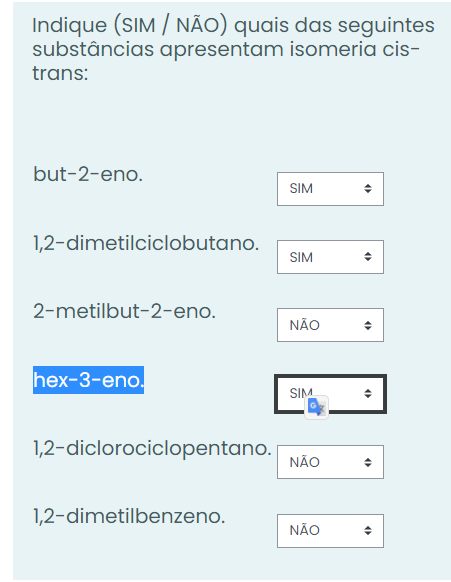Open the 1,2-dimetilciclobutano answer dropdown

click(x=330, y=257)
